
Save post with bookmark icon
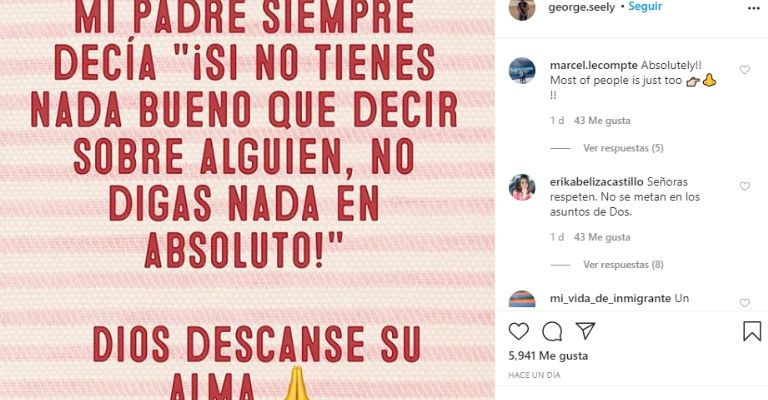click(x=752, y=331)
